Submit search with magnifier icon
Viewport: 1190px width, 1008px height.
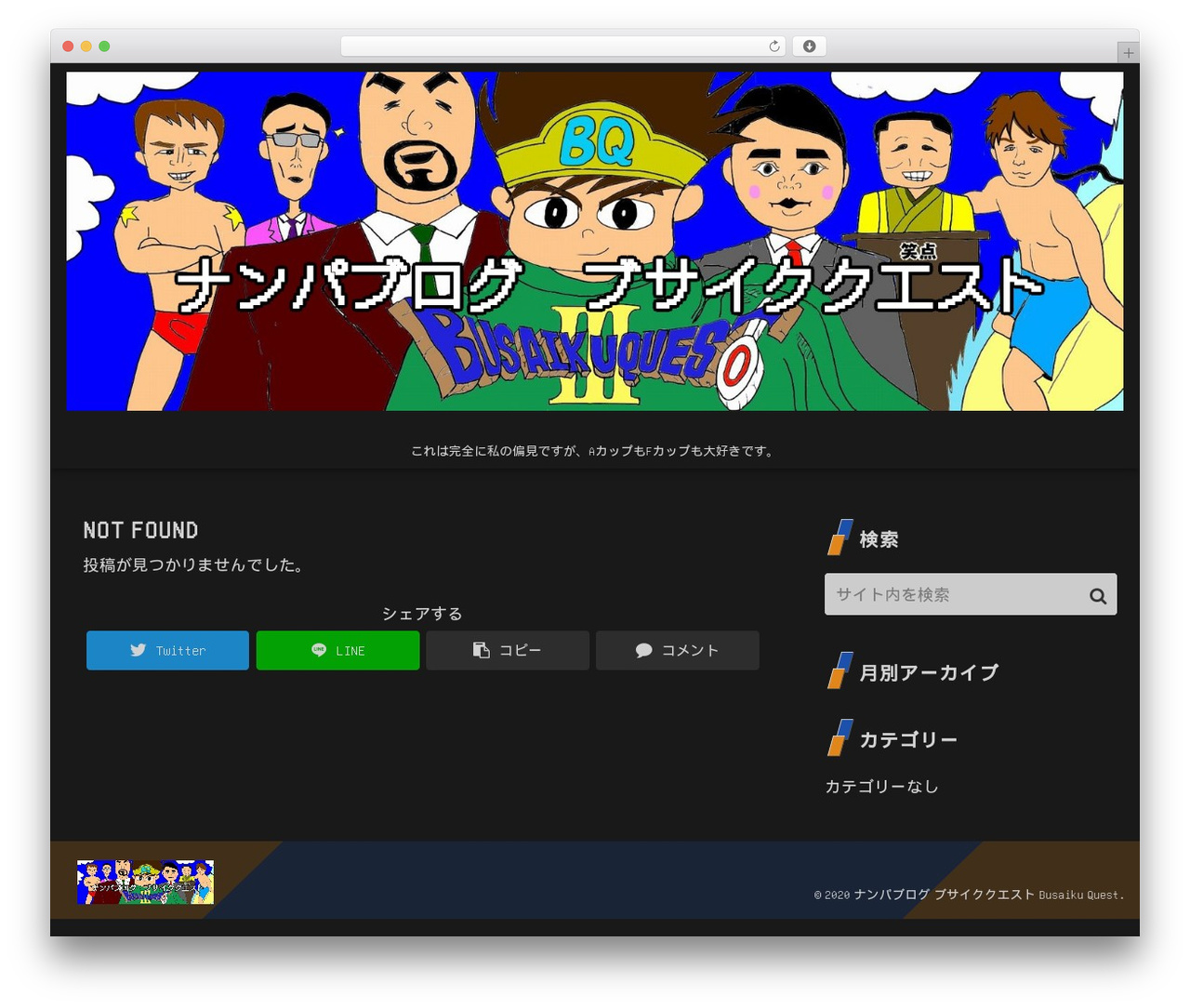1098,595
